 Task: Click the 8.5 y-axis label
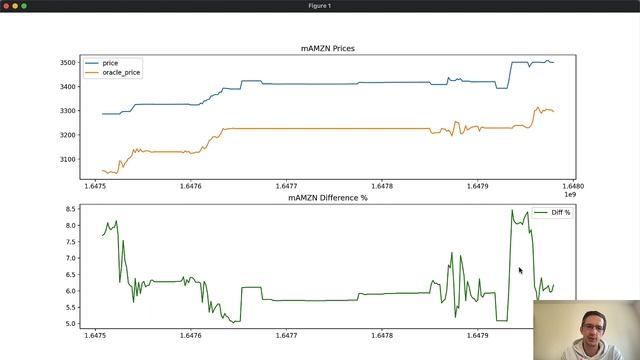[x=71, y=209]
